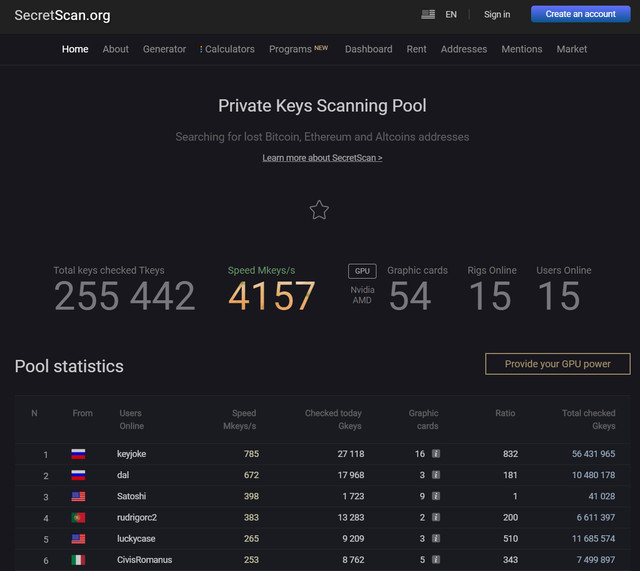Click Create an account button
Viewport: 640px width, 571px height.
tap(580, 14)
